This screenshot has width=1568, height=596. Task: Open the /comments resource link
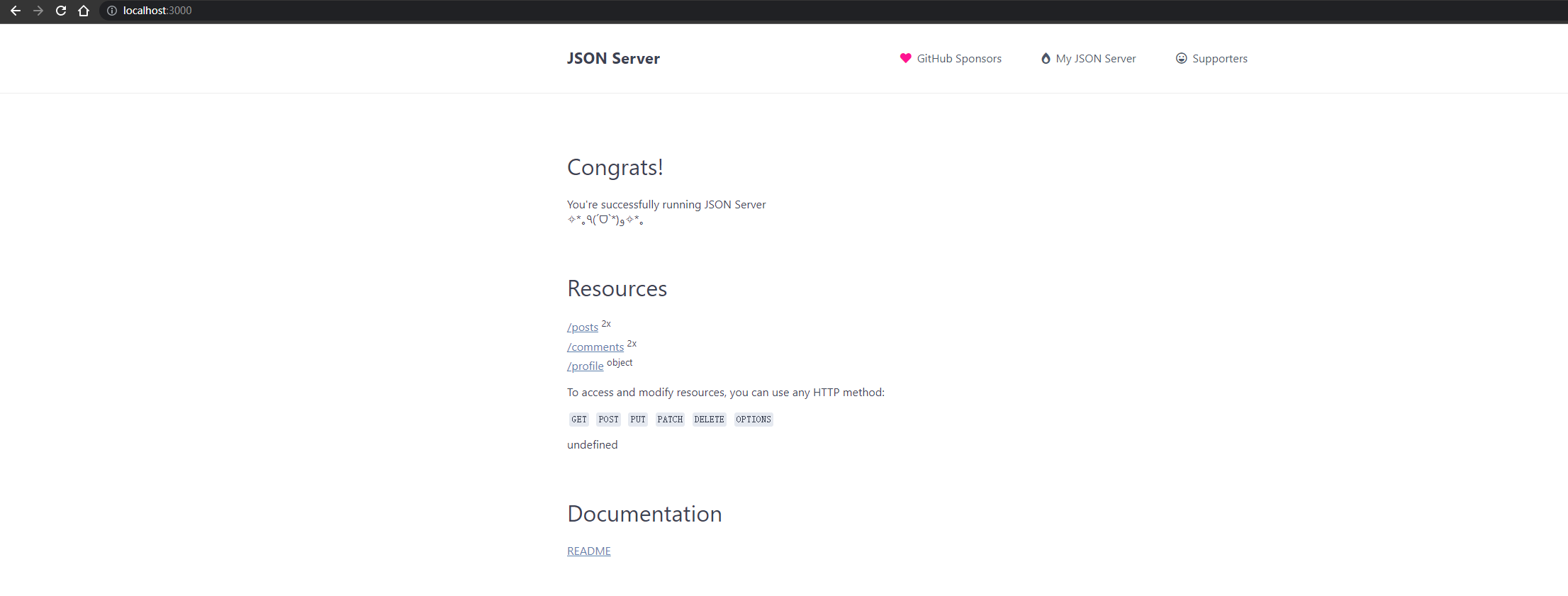(x=595, y=347)
